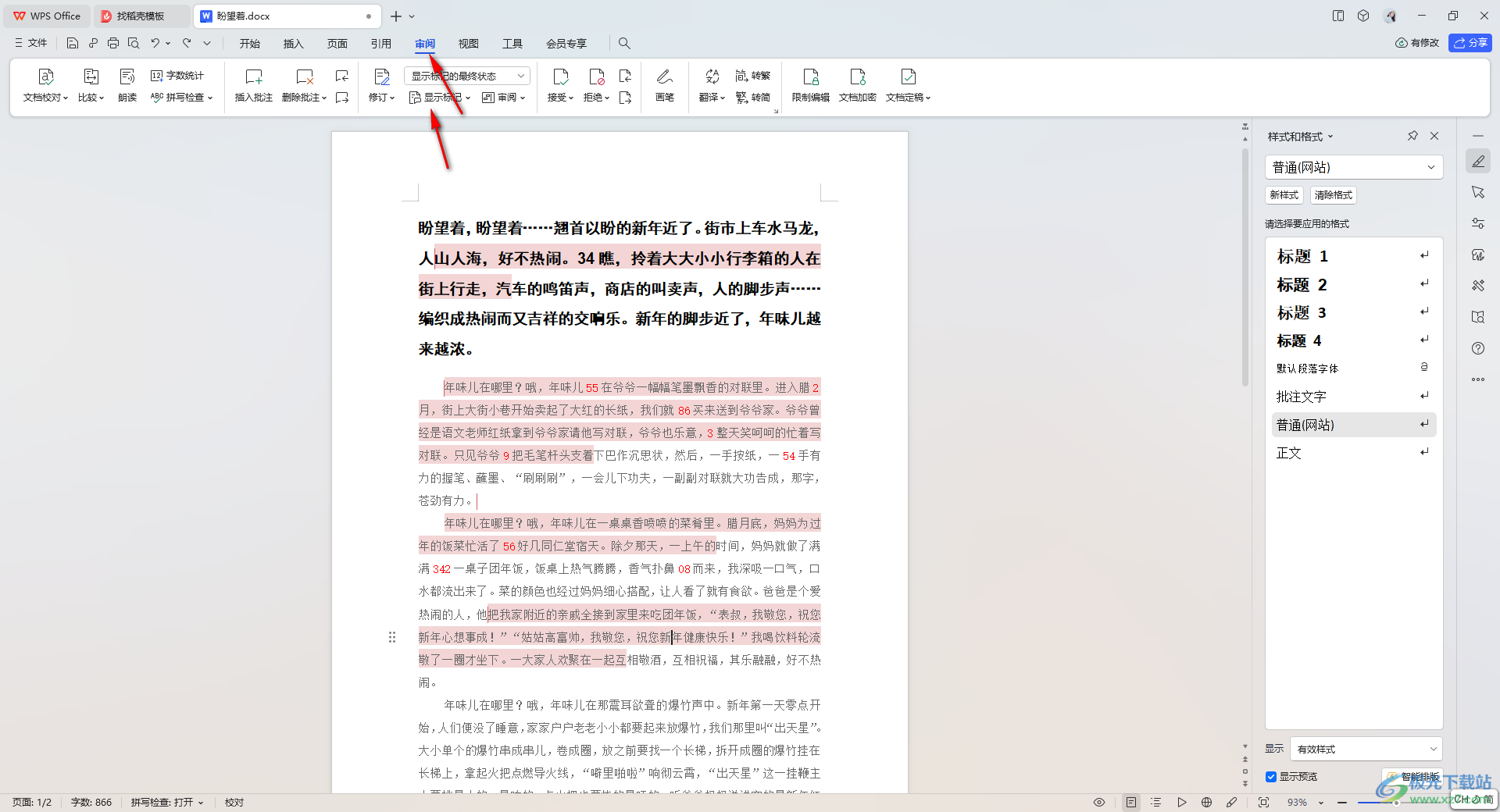The height and width of the screenshot is (812, 1500).
Task: Switch to reading mode play icon
Action: coord(1182,803)
